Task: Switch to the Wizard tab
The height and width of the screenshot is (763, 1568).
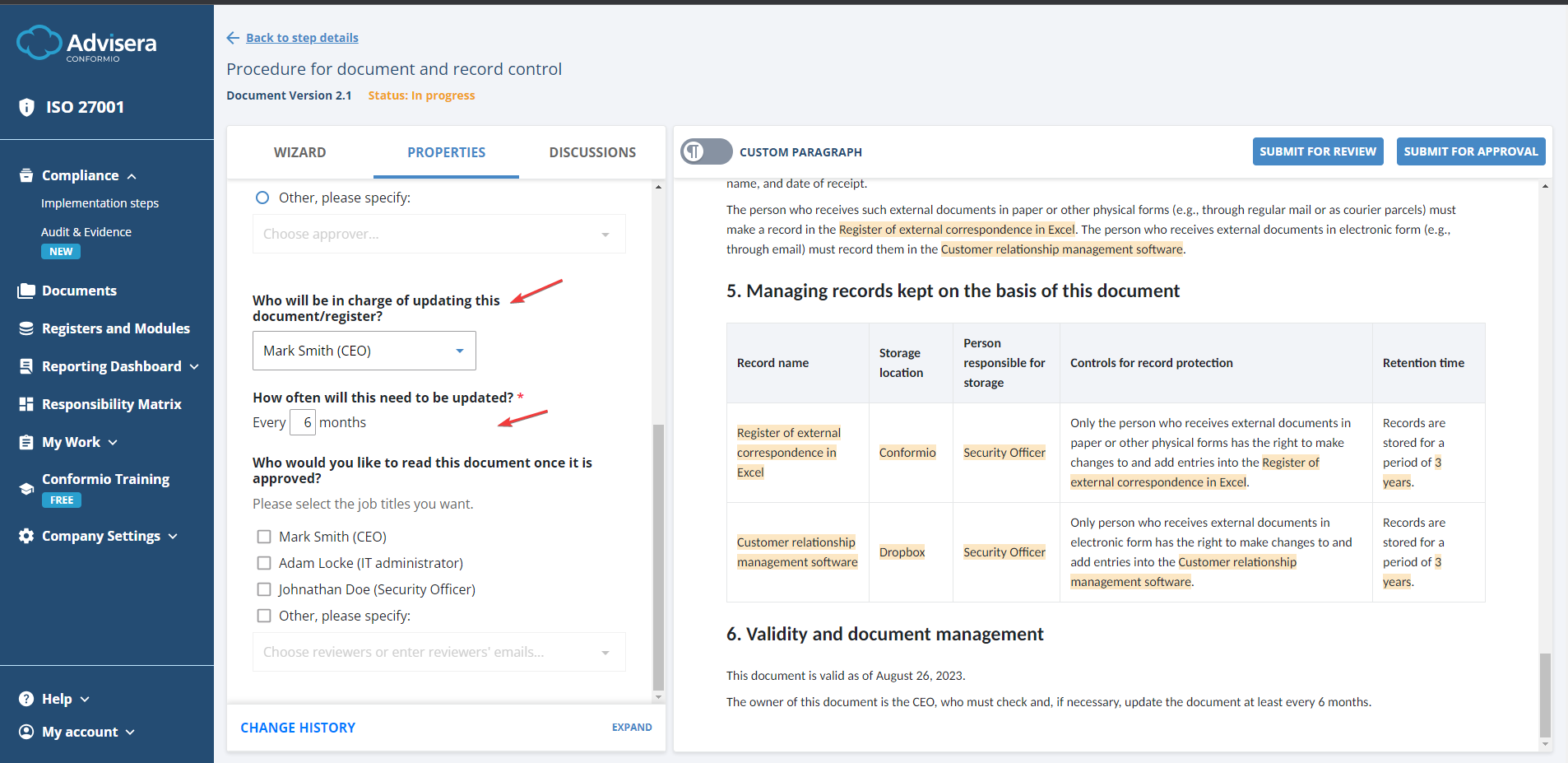Action: pos(299,152)
